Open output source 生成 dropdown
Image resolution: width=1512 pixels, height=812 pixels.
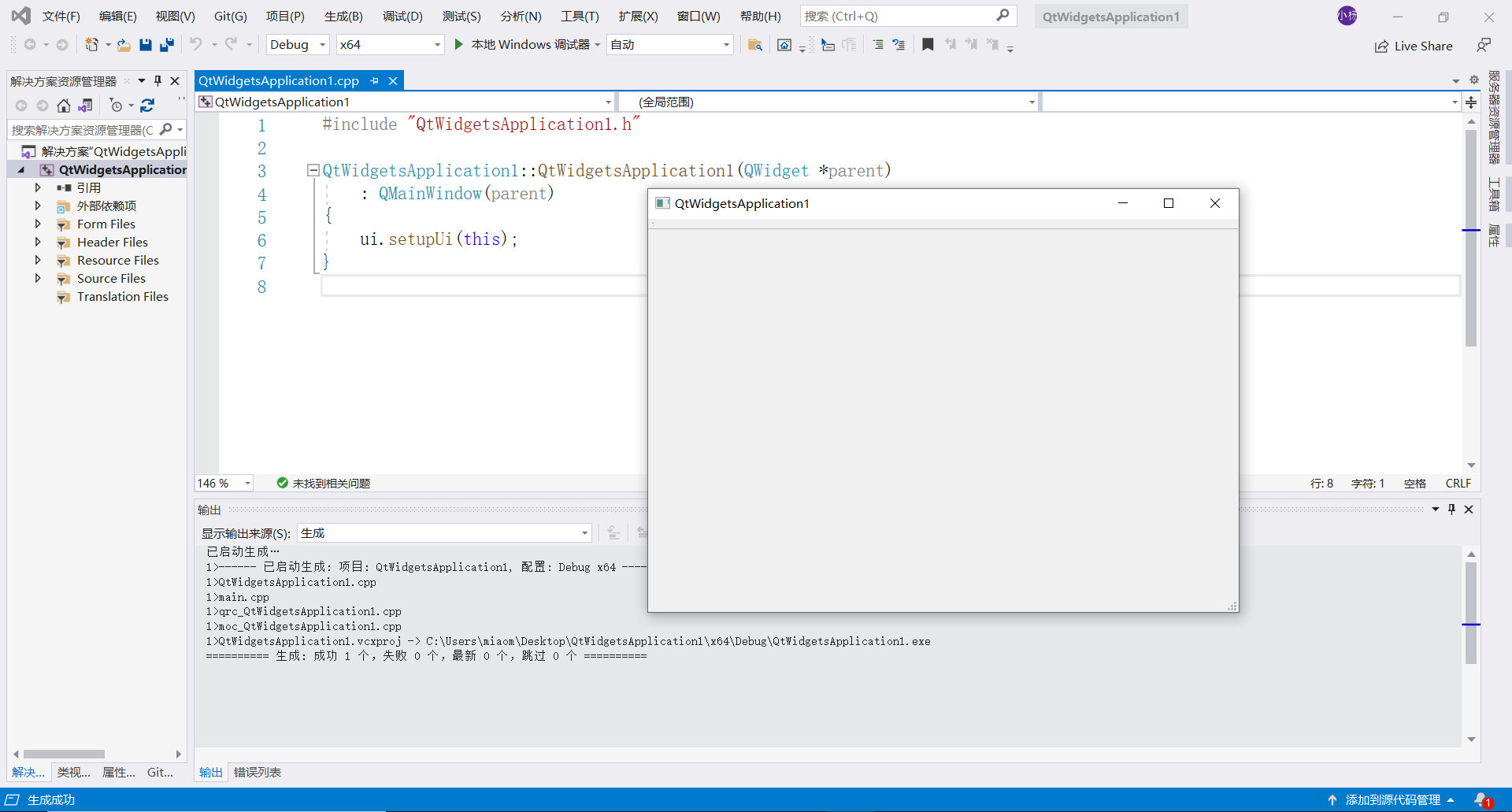(x=444, y=533)
